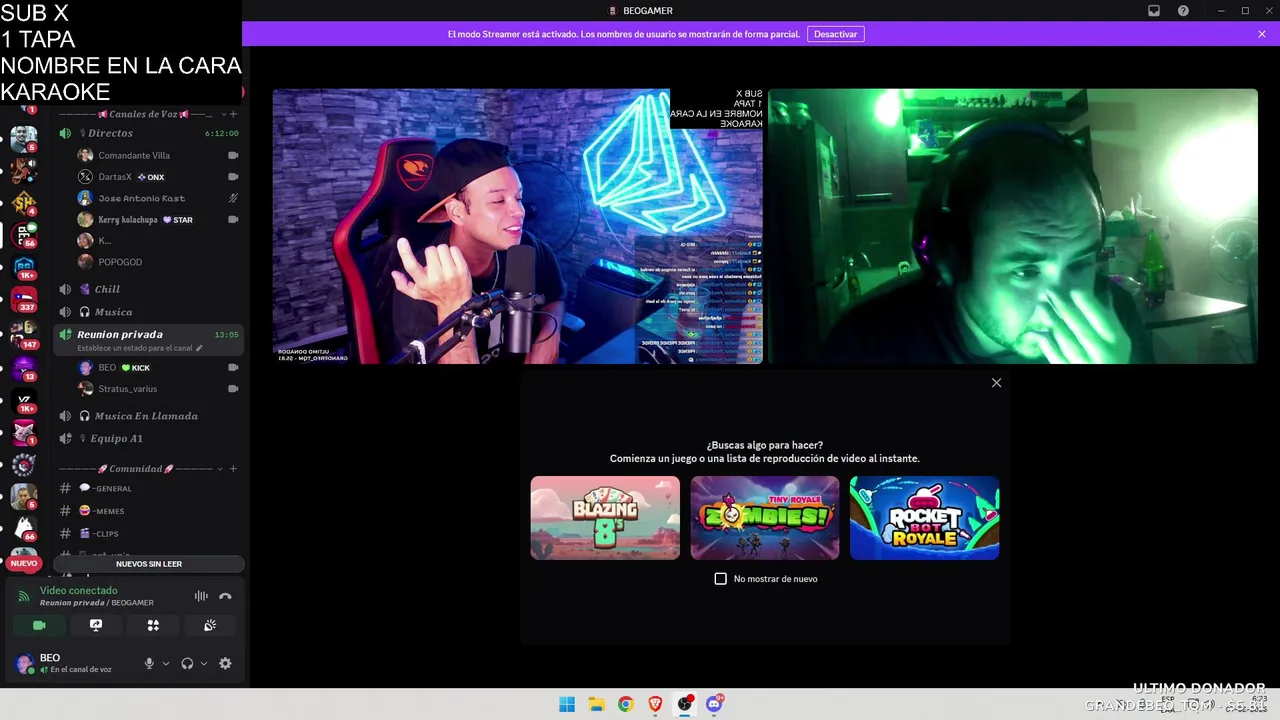
Task: Toggle camera in voice panel
Action: pyautogui.click(x=39, y=625)
